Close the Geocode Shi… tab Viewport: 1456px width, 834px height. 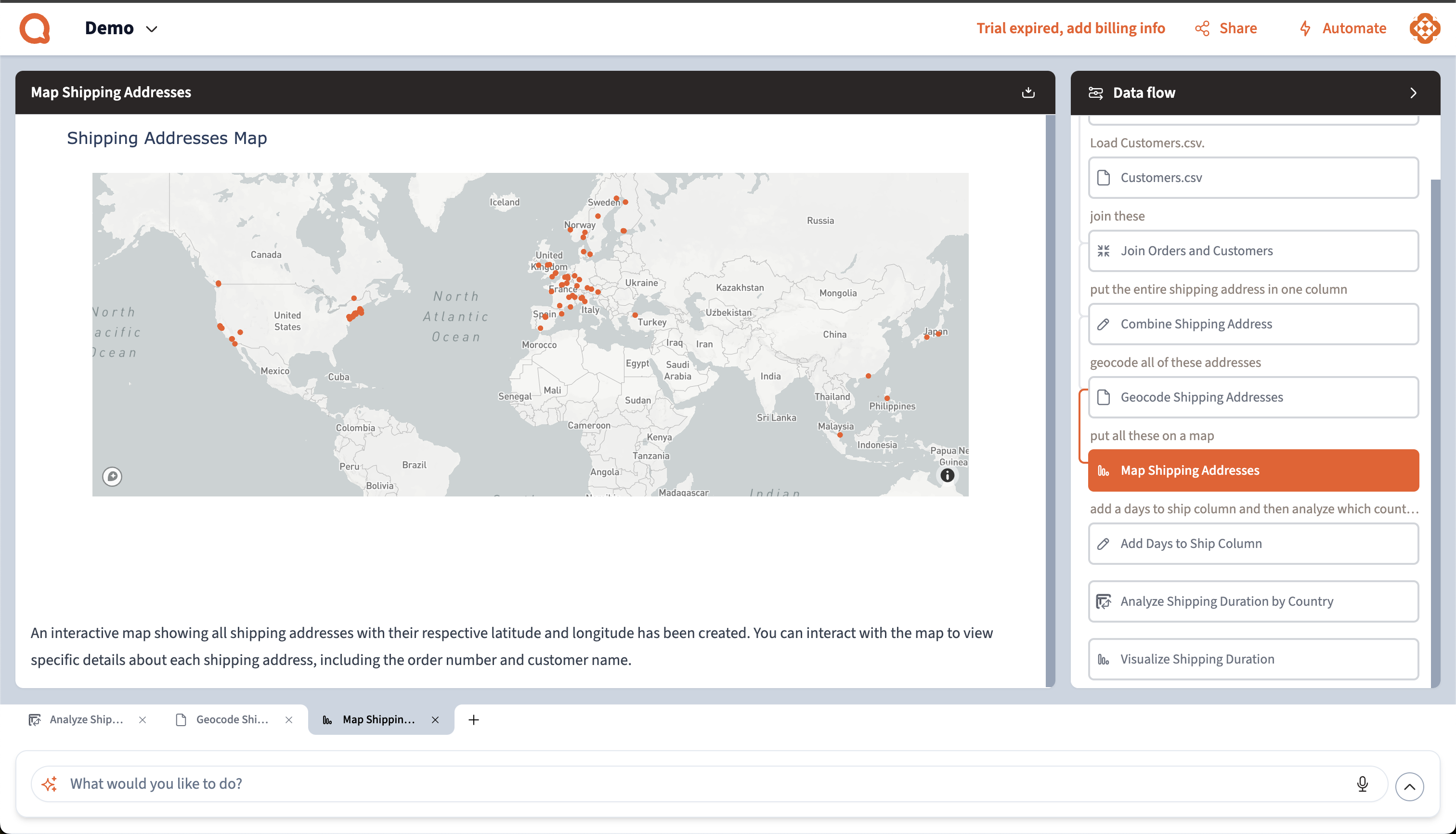click(289, 720)
